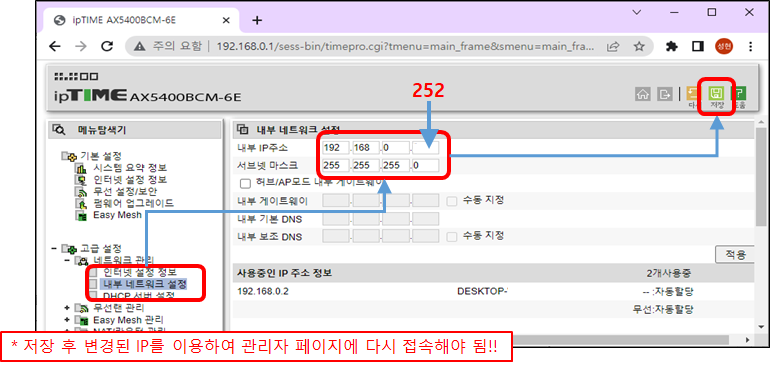Click the tab search chevron in title bar

[637, 12]
